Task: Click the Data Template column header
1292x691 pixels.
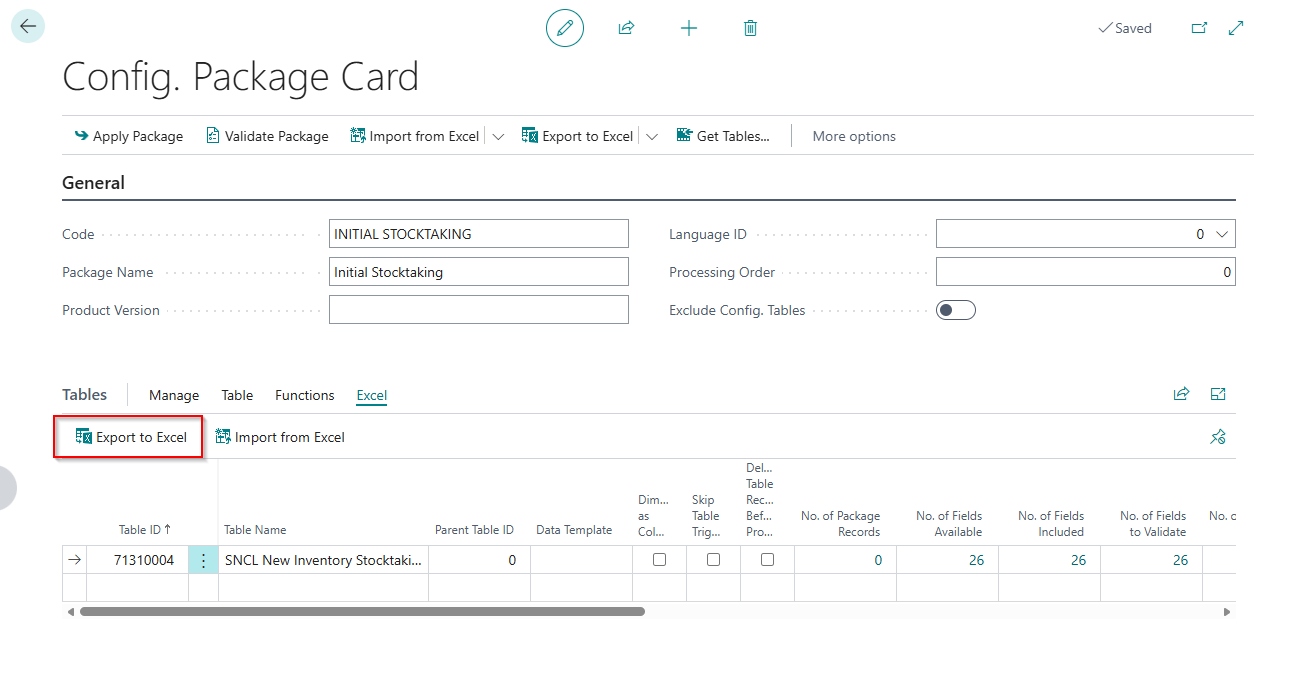Action: [x=574, y=530]
